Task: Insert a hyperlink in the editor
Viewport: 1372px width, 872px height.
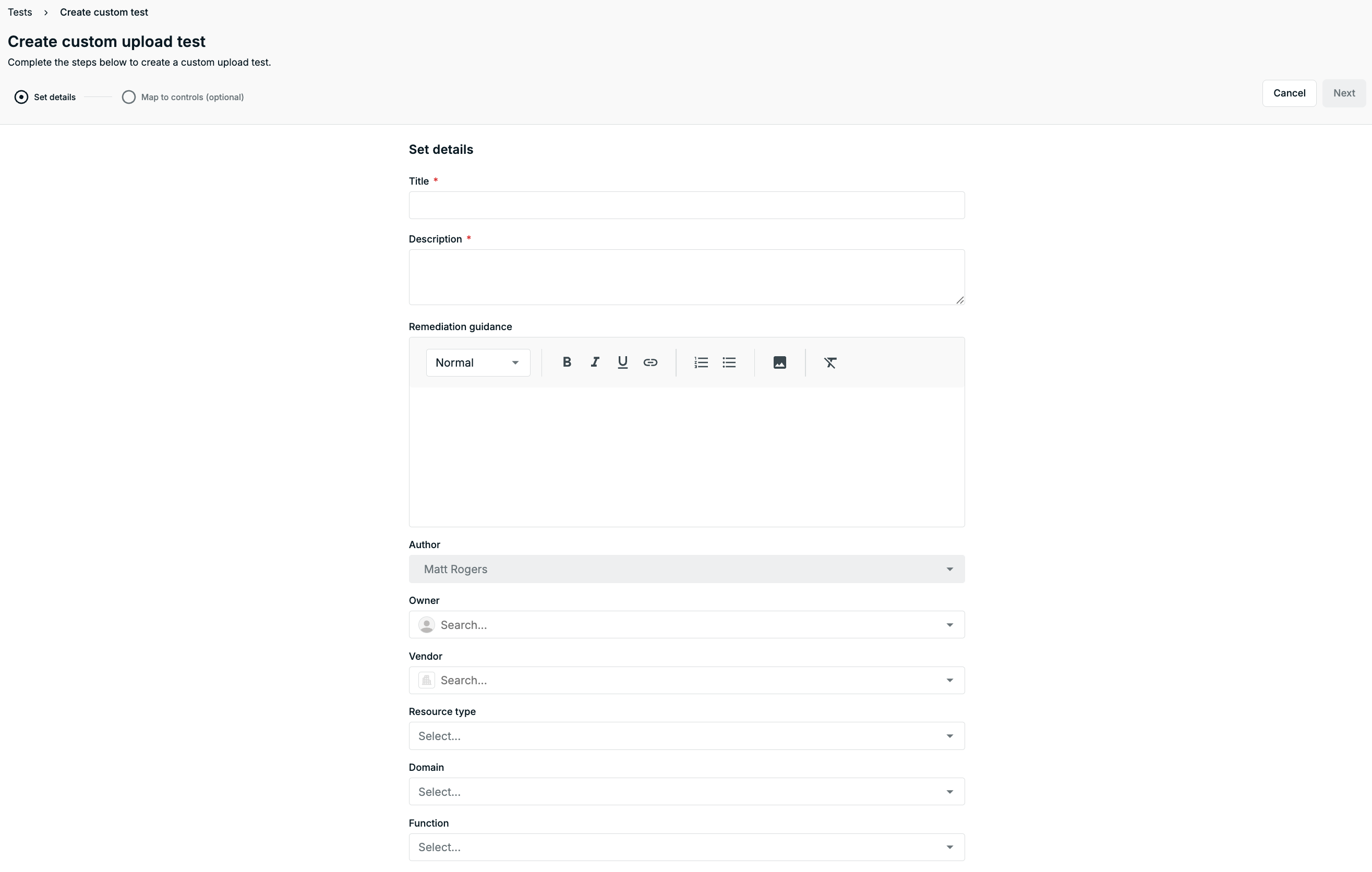Action: [650, 362]
